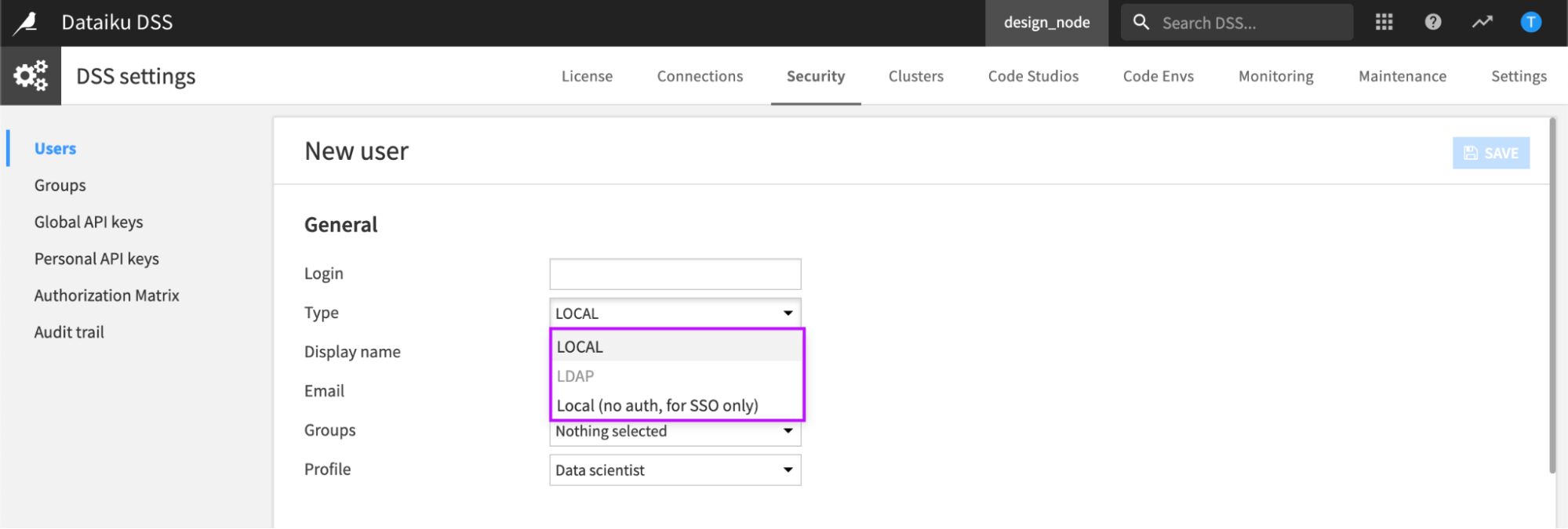The width and height of the screenshot is (1568, 529).
Task: Click the SAVE button
Action: tap(1491, 153)
